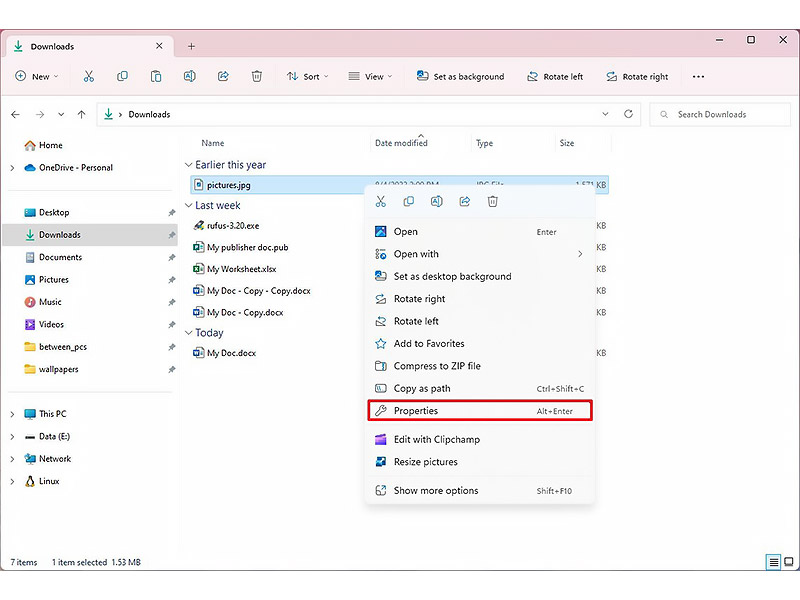Switch to the large thumbnails view icon in the status bar

[x=789, y=562]
